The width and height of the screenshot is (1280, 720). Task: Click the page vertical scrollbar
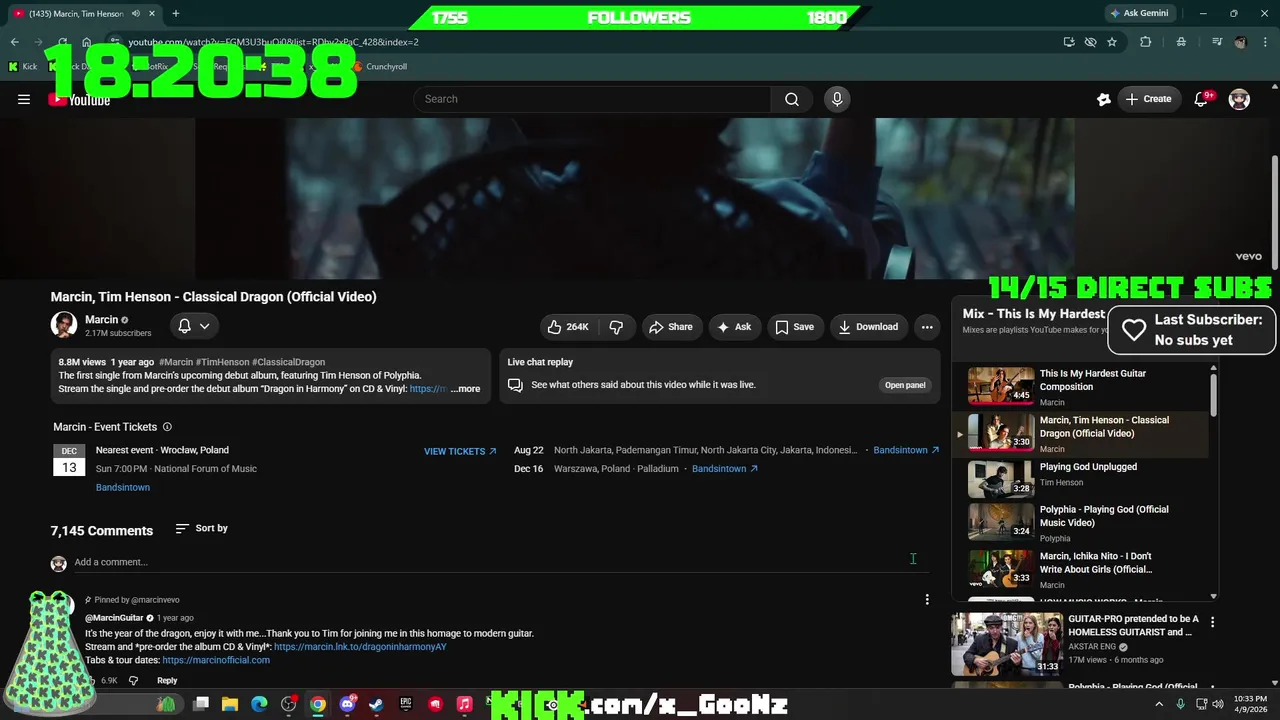1275,215
